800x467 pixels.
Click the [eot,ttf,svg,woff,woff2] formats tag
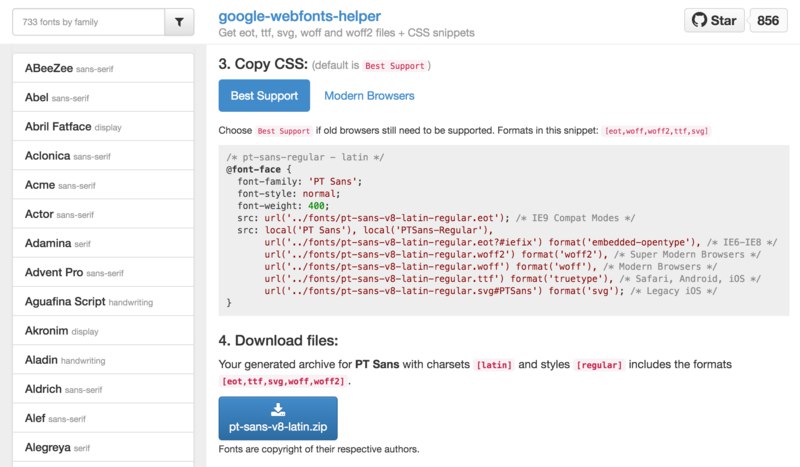coord(283,381)
